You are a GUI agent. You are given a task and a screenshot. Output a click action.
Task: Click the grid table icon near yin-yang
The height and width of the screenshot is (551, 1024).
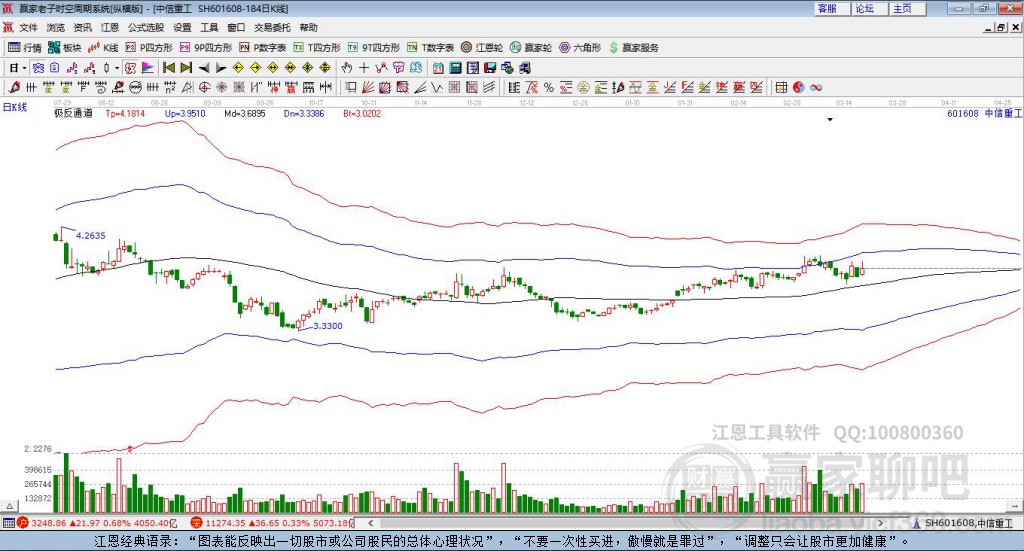pos(781,87)
